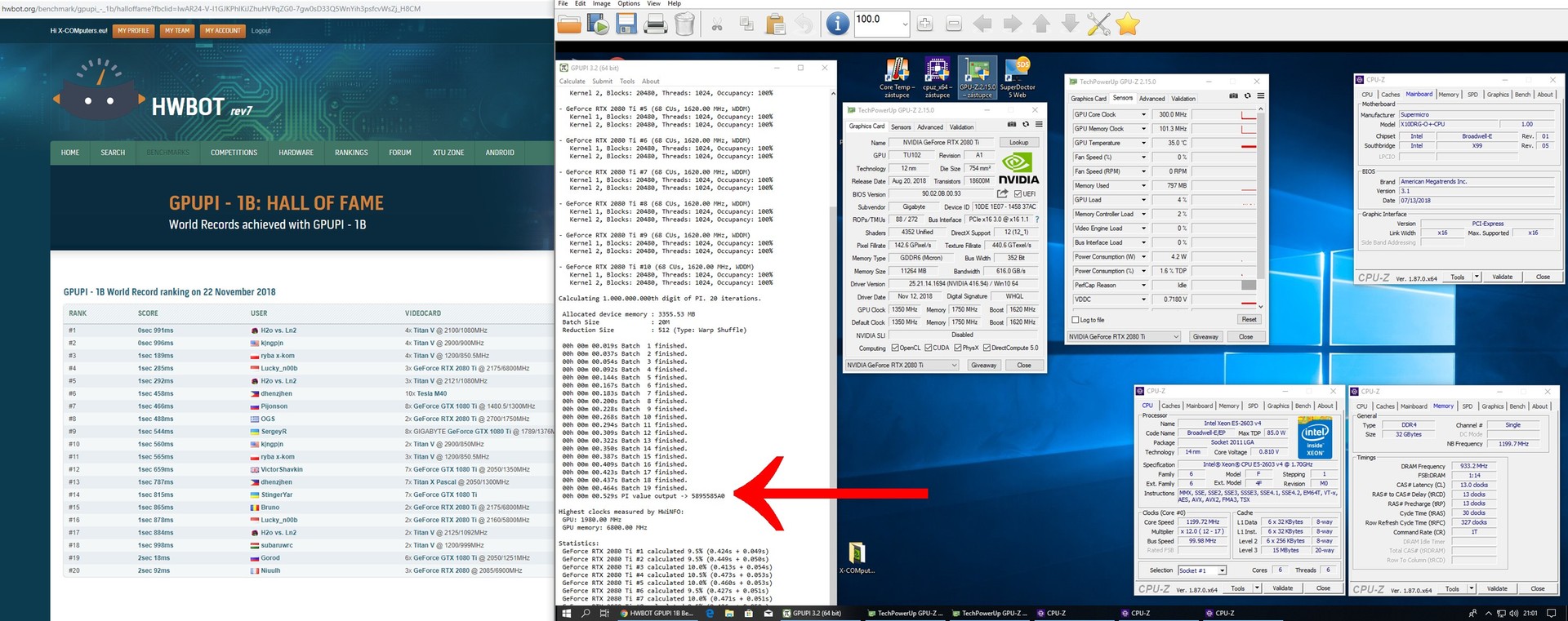Click the slideshow film-play toolbar icon
The width and height of the screenshot is (1568, 621).
(x=598, y=24)
